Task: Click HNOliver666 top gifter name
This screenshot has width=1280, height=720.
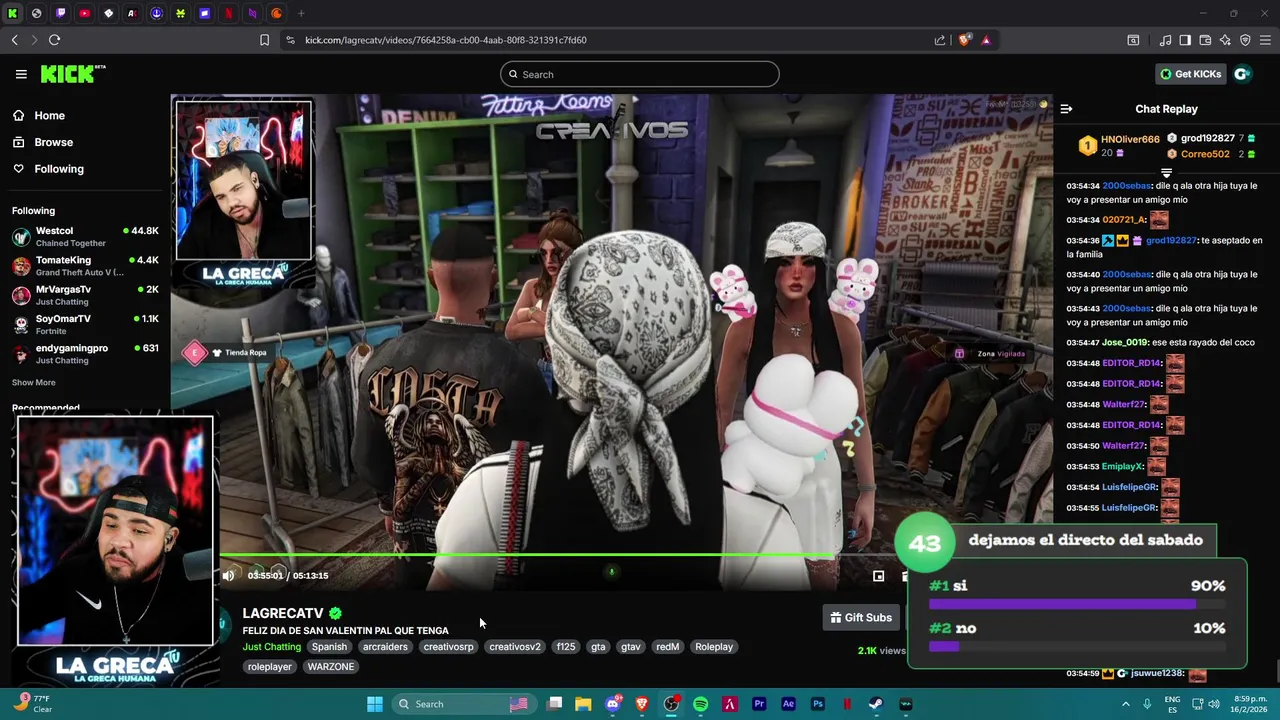Action: (x=1130, y=139)
